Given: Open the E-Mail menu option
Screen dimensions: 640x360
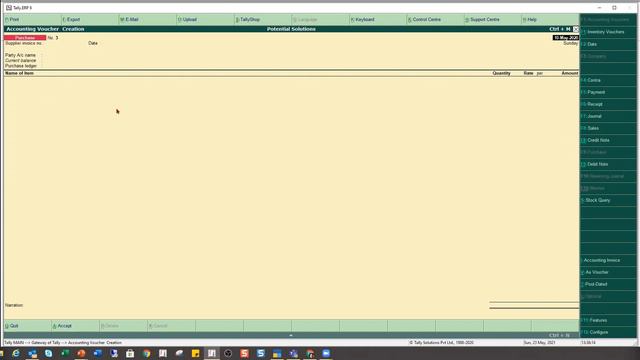Looking at the screenshot, I should pos(129,20).
